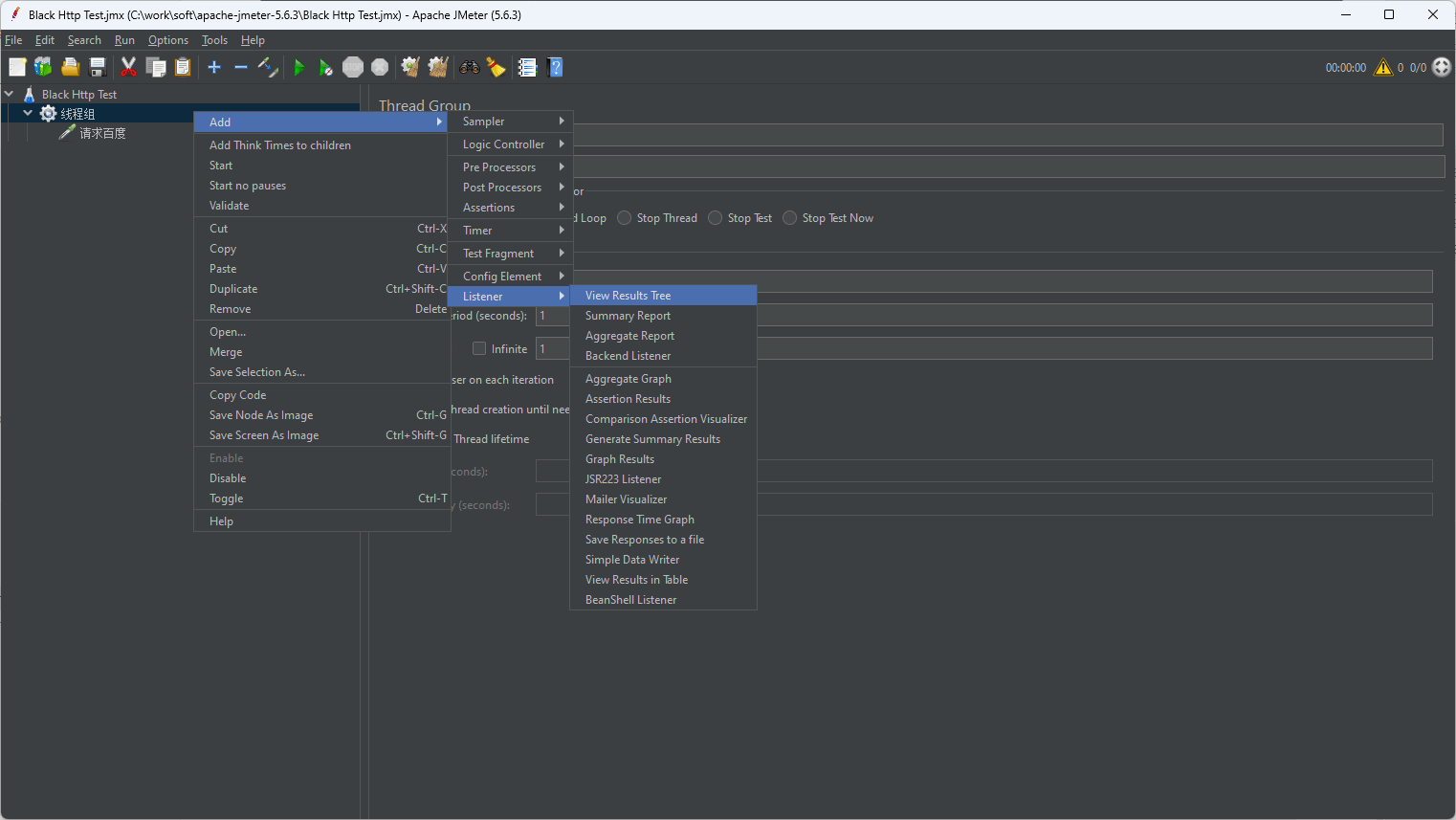Click Disable in context menu
The width and height of the screenshot is (1456, 820).
click(x=320, y=478)
